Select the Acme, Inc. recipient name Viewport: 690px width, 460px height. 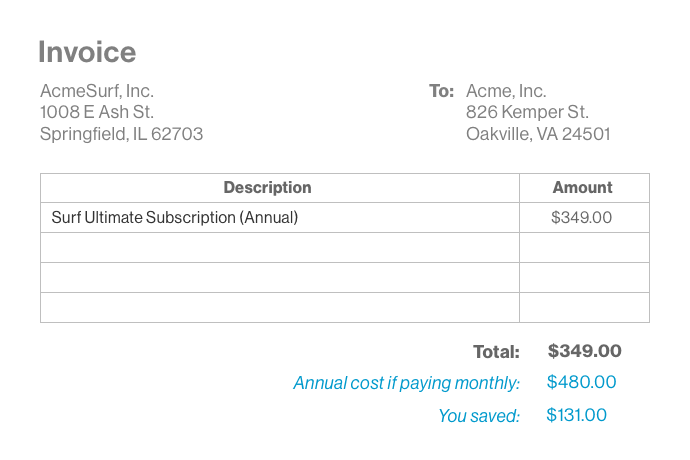tap(506, 91)
